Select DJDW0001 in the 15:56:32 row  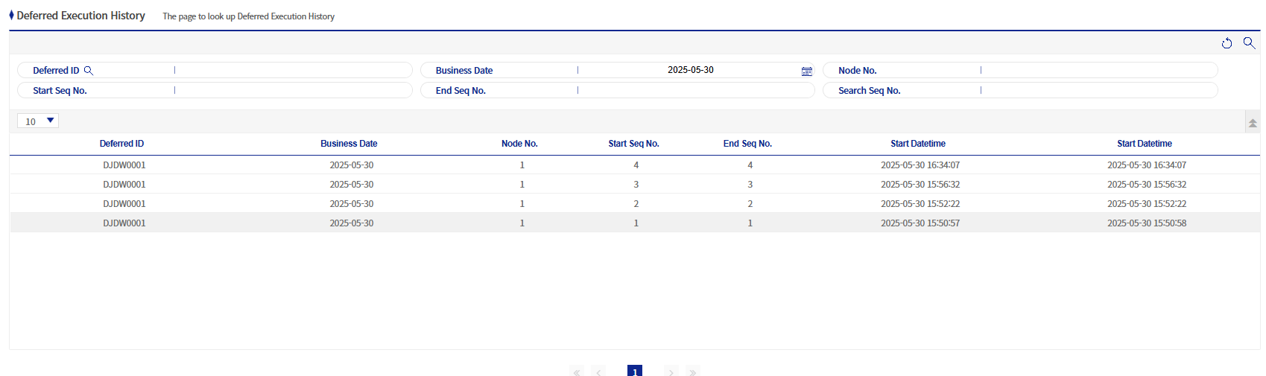click(x=124, y=185)
